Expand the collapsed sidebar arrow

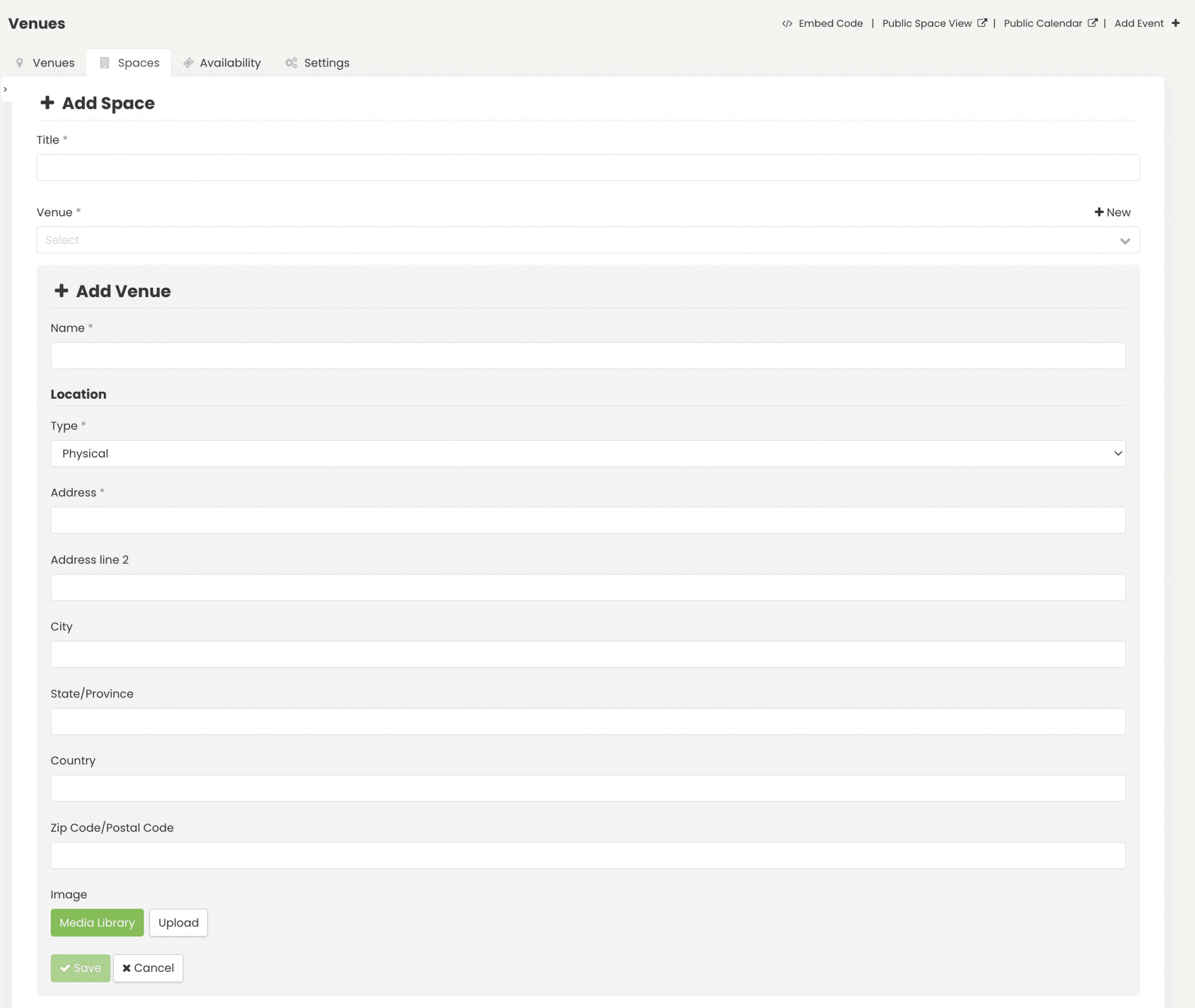click(x=5, y=89)
